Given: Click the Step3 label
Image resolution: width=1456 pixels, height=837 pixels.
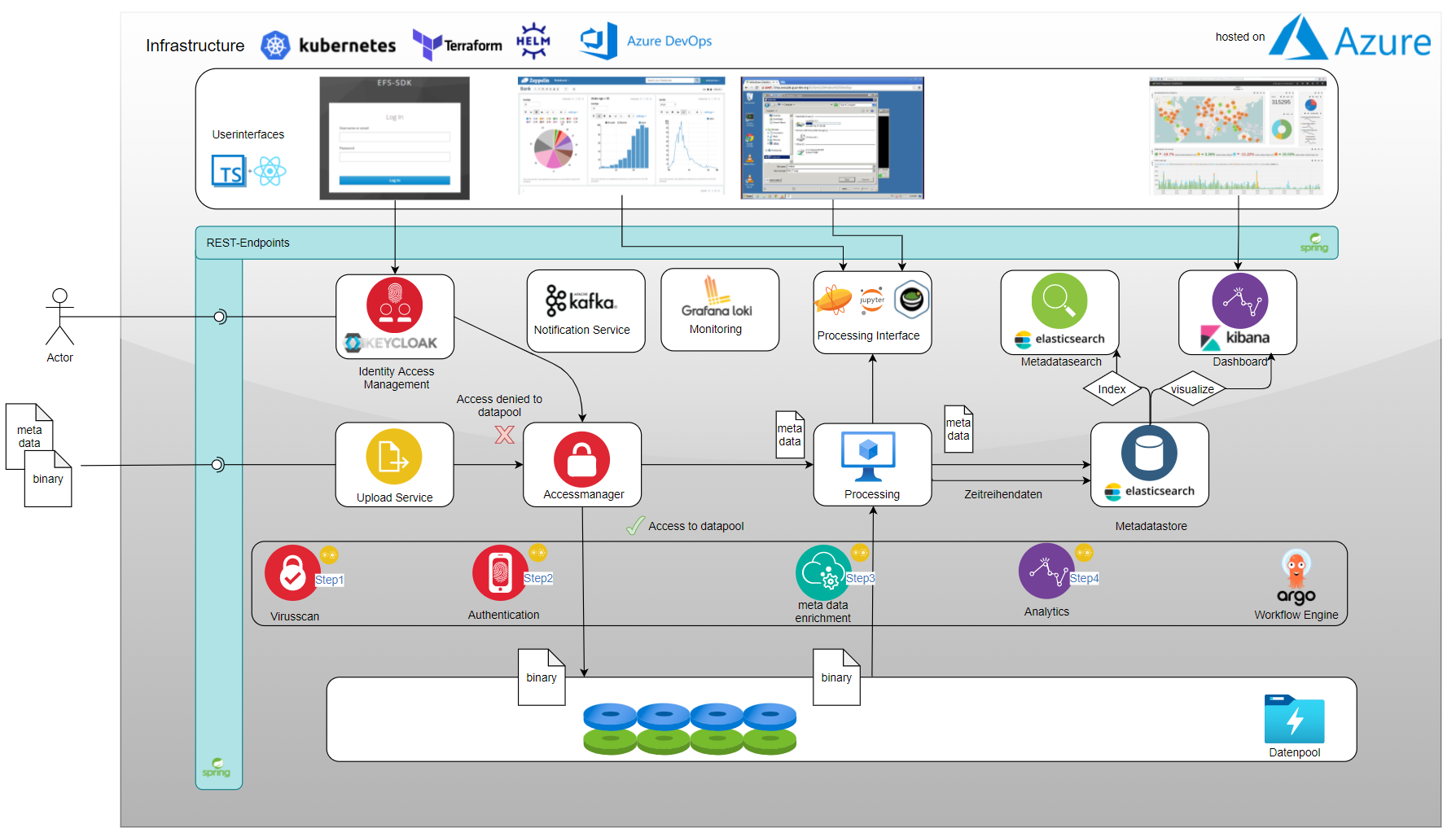Looking at the screenshot, I should [860, 578].
